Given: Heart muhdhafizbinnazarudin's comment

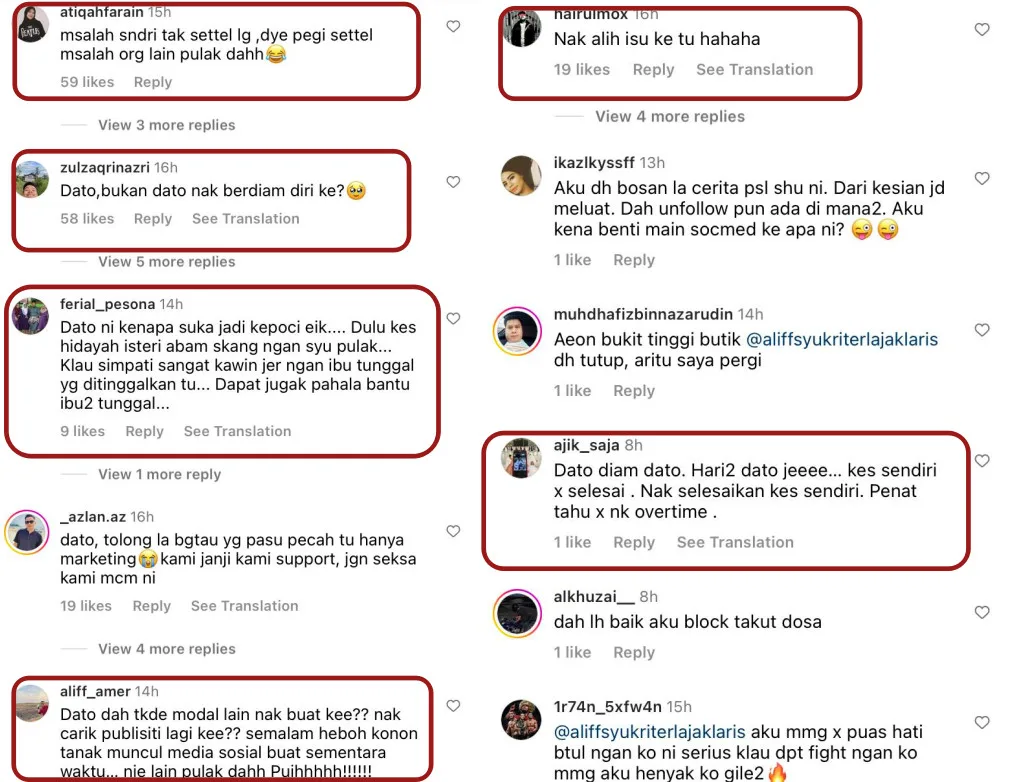Looking at the screenshot, I should click(982, 330).
